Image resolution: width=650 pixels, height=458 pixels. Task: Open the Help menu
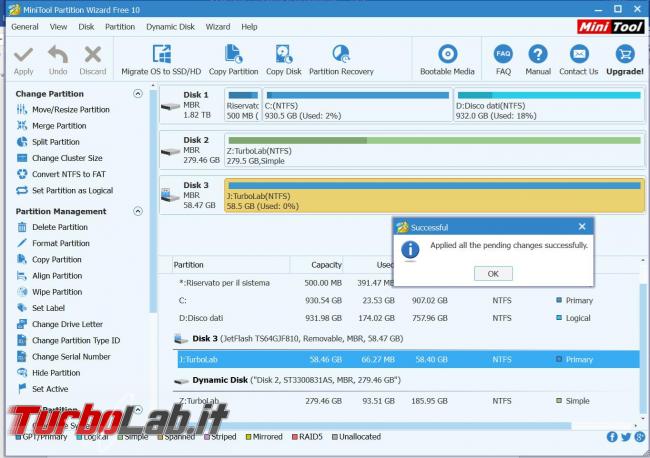pos(249,27)
